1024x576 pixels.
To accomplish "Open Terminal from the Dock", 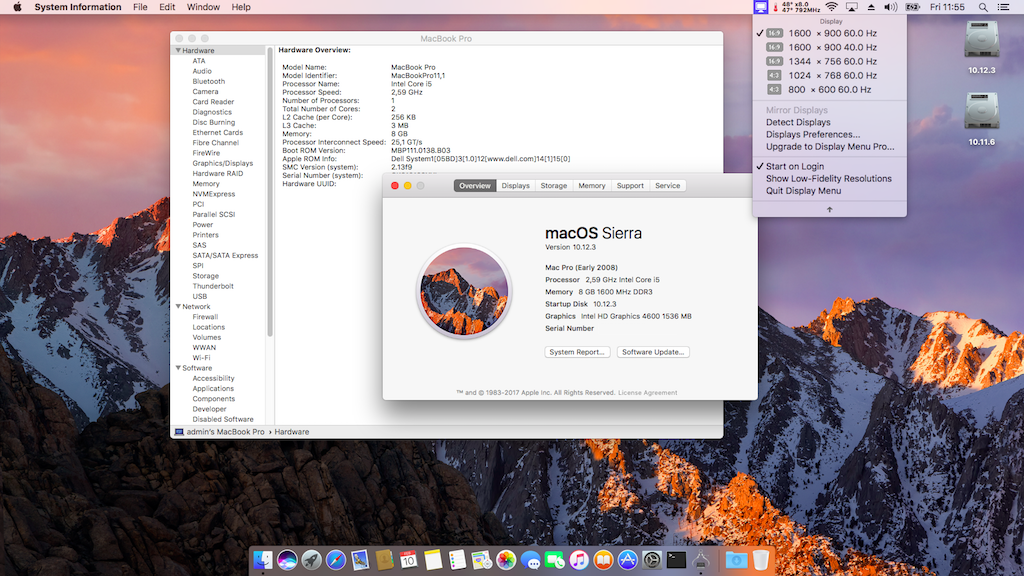I will (674, 560).
